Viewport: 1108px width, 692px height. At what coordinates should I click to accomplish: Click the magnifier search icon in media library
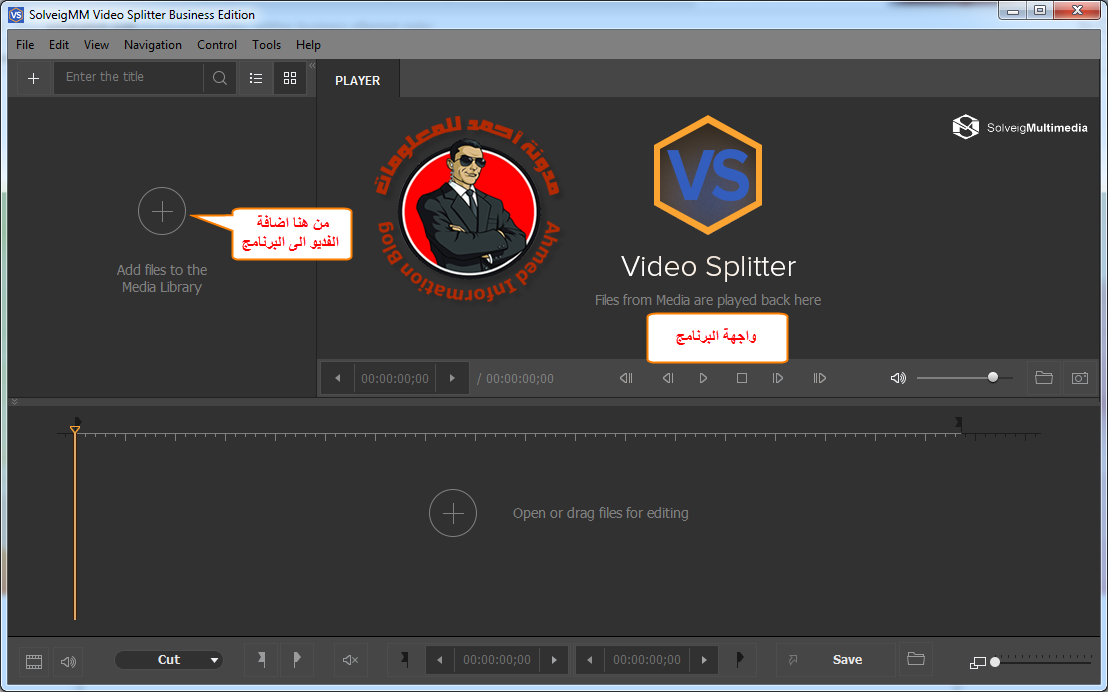tap(220, 78)
